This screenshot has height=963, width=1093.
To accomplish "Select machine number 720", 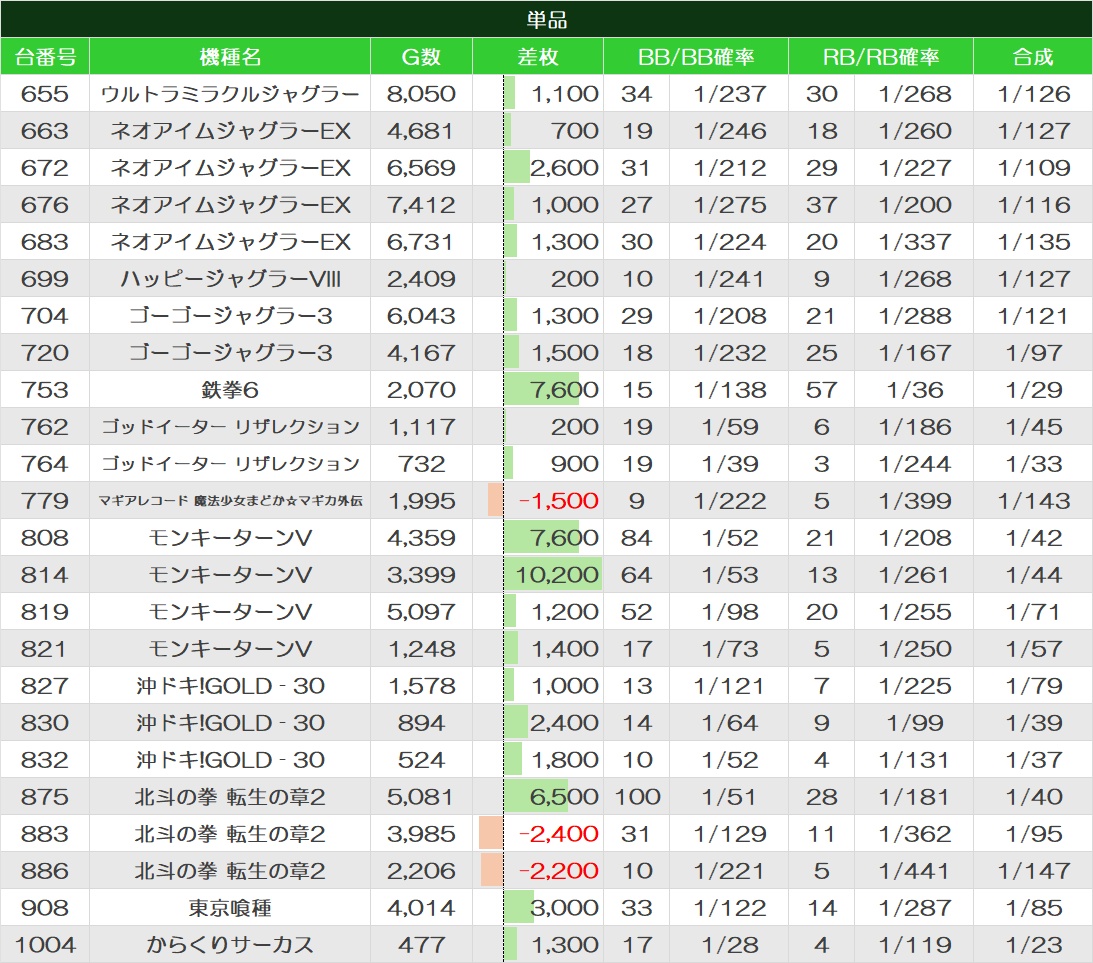I will click(x=45, y=353).
